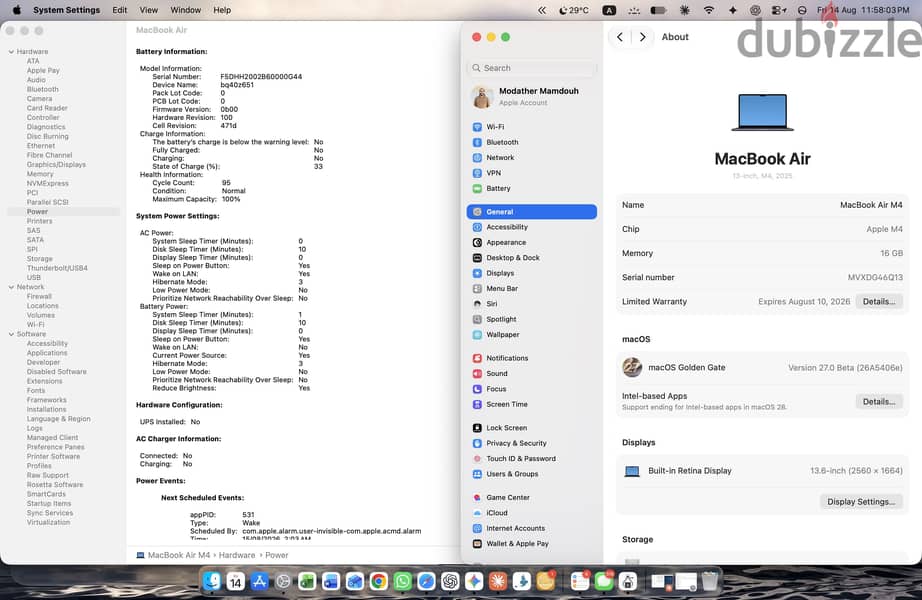
Task: Open Modather Mamdouh Apple Account
Action: (x=532, y=96)
